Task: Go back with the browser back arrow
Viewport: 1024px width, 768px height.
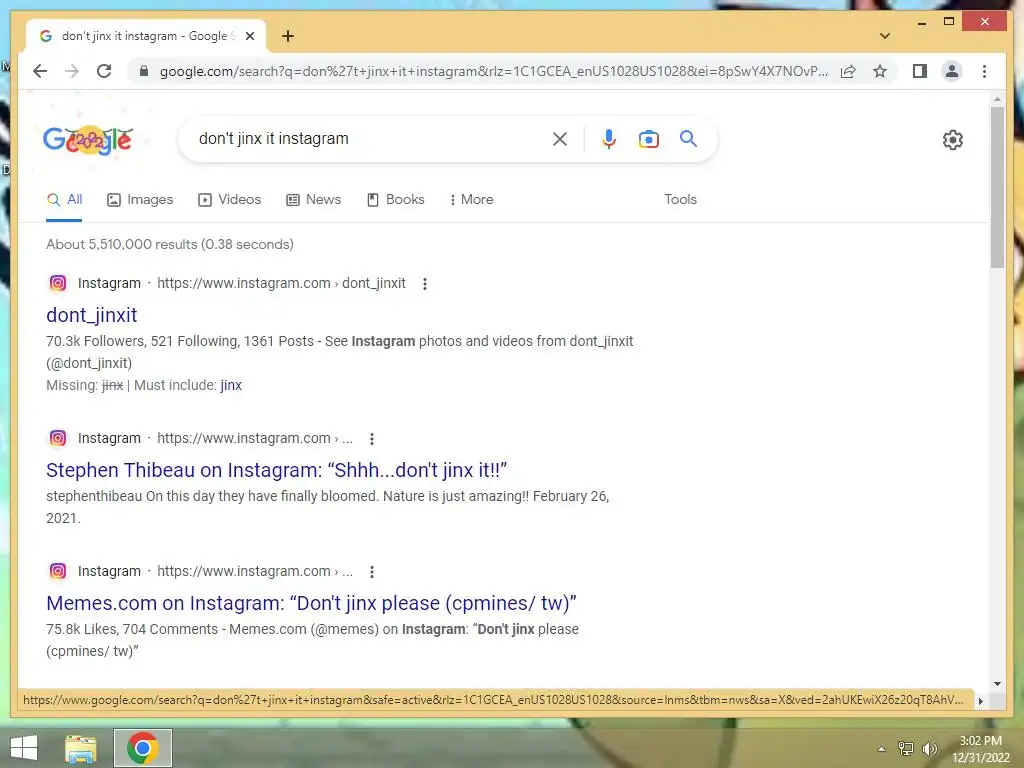Action: tap(40, 71)
